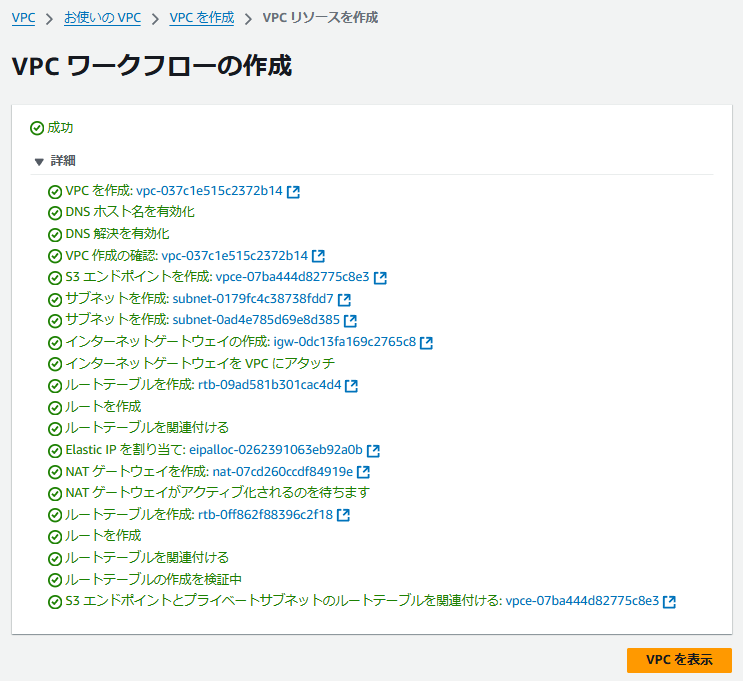Screen dimensions: 743x681
Task: Open subnet-0179fc4c38738fdd7 link
Action: 253,299
